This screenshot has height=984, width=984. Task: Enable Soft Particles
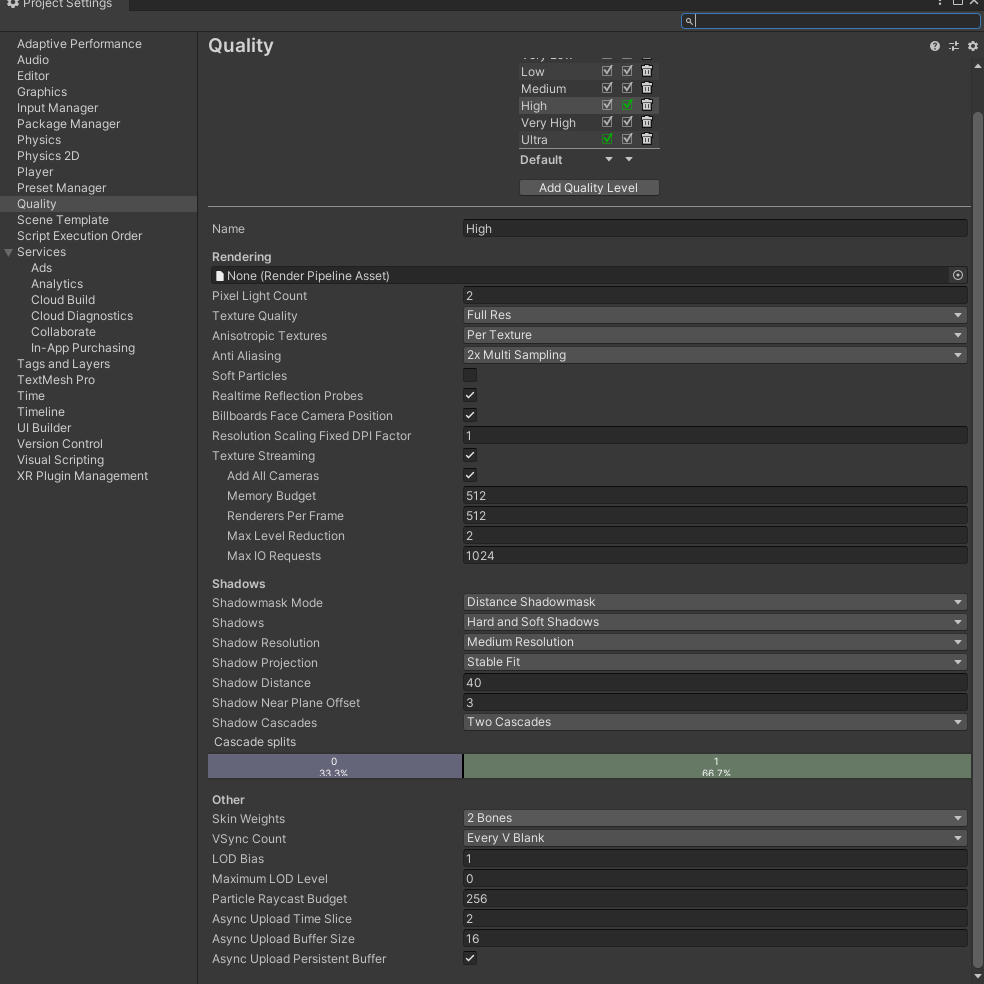469,375
